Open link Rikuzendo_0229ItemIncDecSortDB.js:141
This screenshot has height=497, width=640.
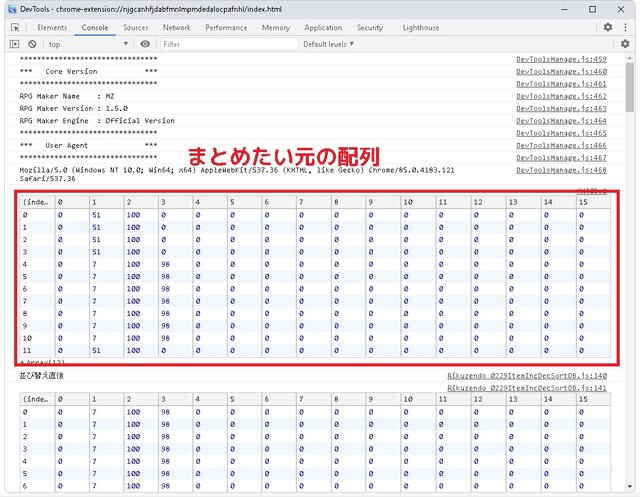pyautogui.click(x=527, y=388)
